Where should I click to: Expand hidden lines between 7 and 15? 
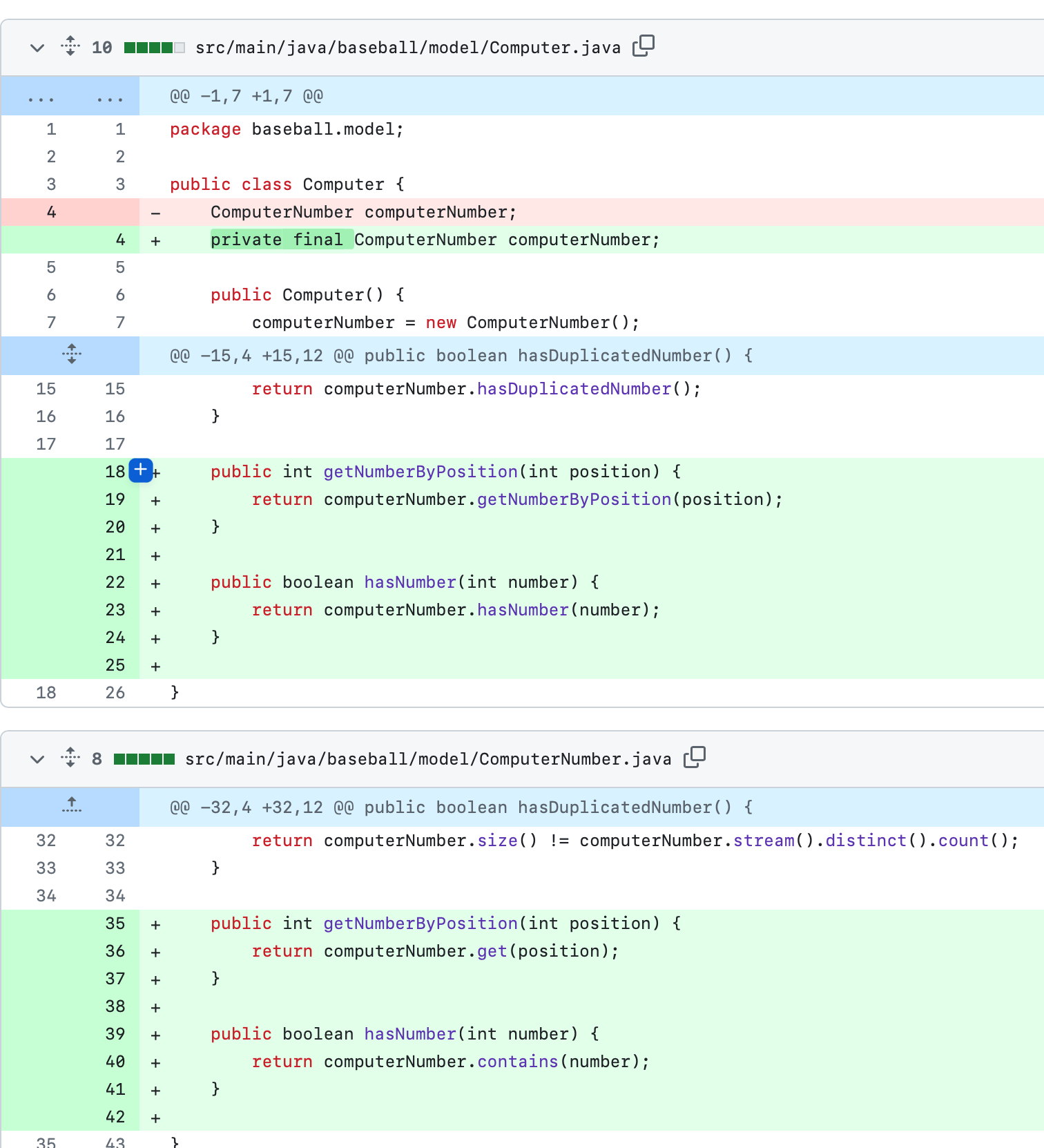click(71, 355)
